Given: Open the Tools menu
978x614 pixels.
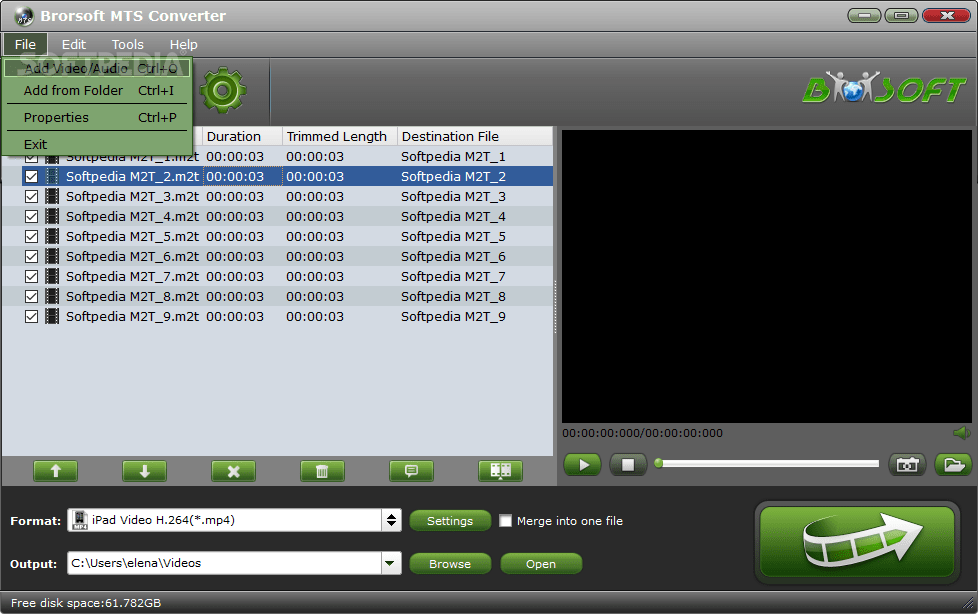Looking at the screenshot, I should (128, 44).
